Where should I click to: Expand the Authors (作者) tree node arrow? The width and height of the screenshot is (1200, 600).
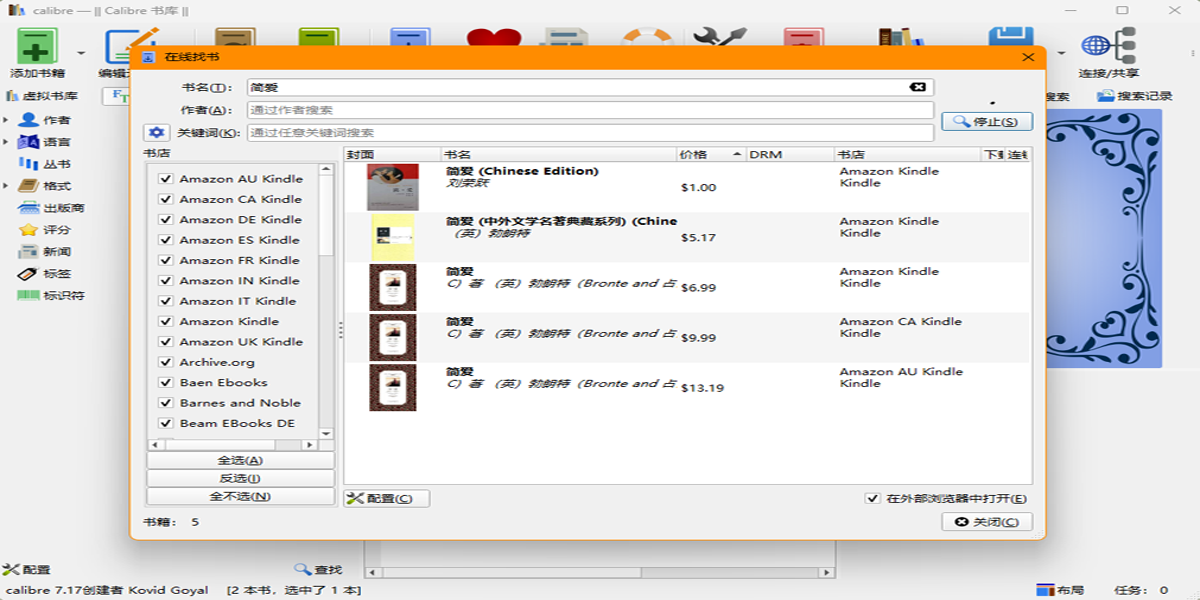click(6, 120)
